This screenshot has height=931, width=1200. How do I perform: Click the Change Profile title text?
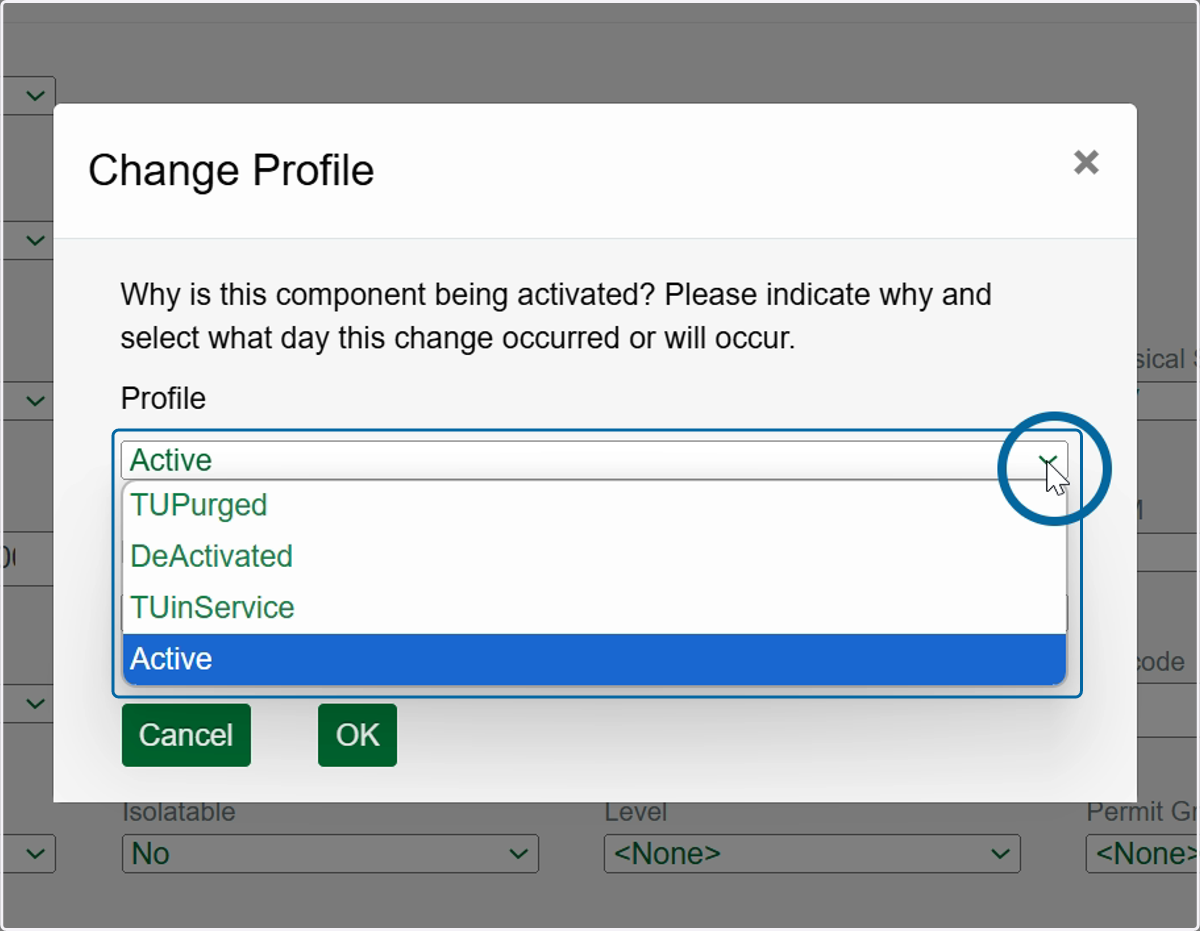[x=231, y=170]
